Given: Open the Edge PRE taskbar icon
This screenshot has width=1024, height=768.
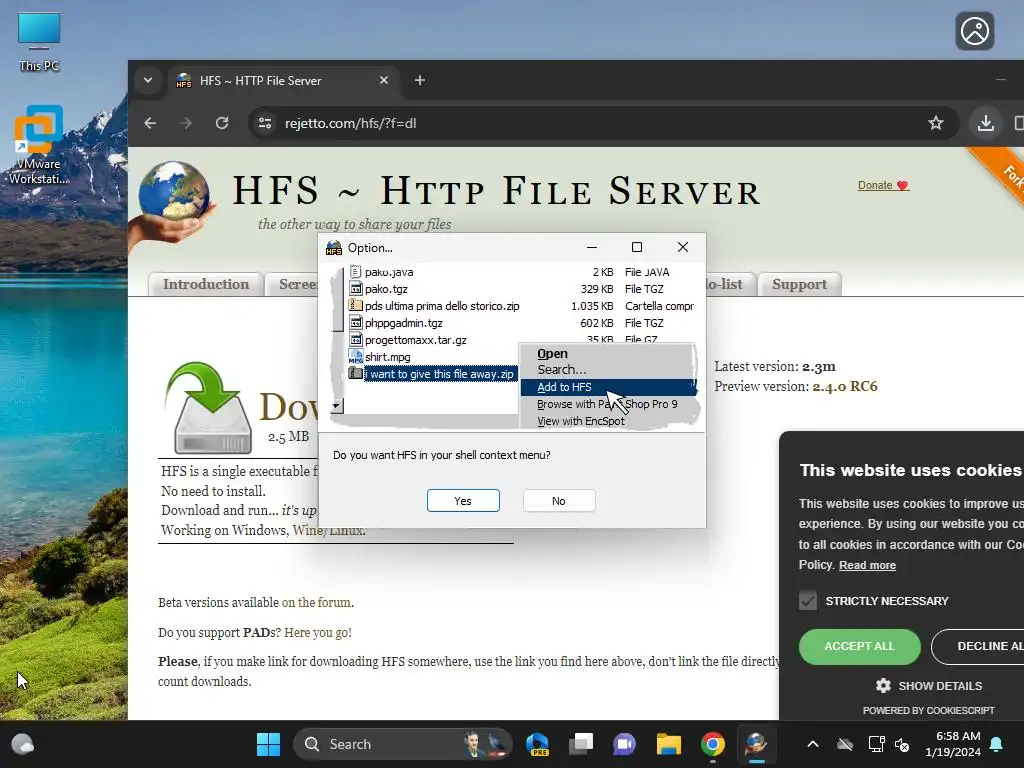Looking at the screenshot, I should pos(537,744).
